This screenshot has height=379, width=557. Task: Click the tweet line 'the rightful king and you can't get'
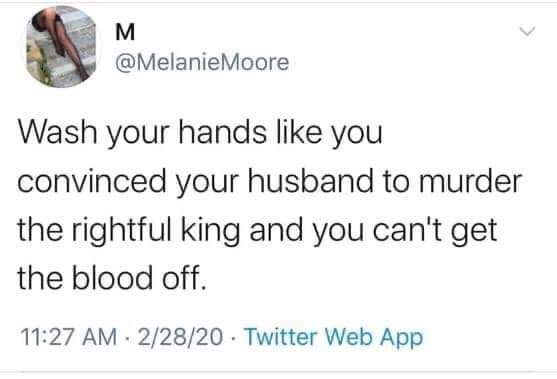257,231
